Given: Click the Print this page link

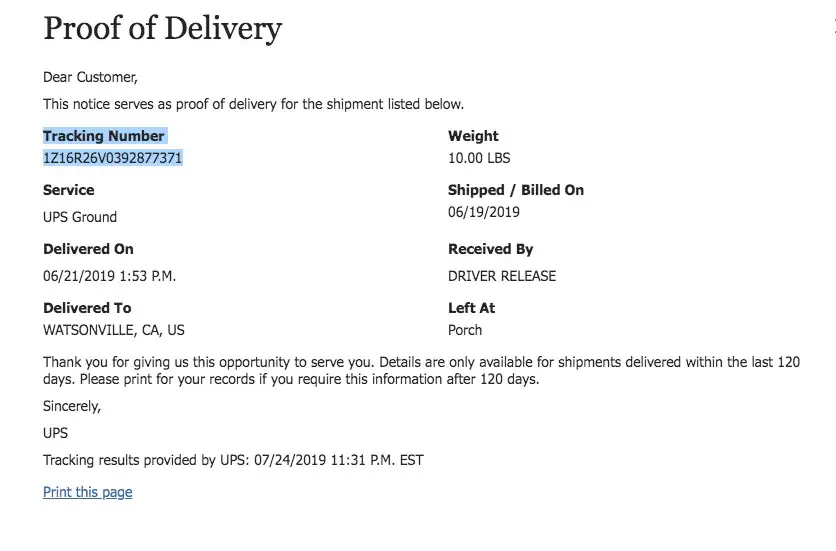Looking at the screenshot, I should tap(88, 492).
